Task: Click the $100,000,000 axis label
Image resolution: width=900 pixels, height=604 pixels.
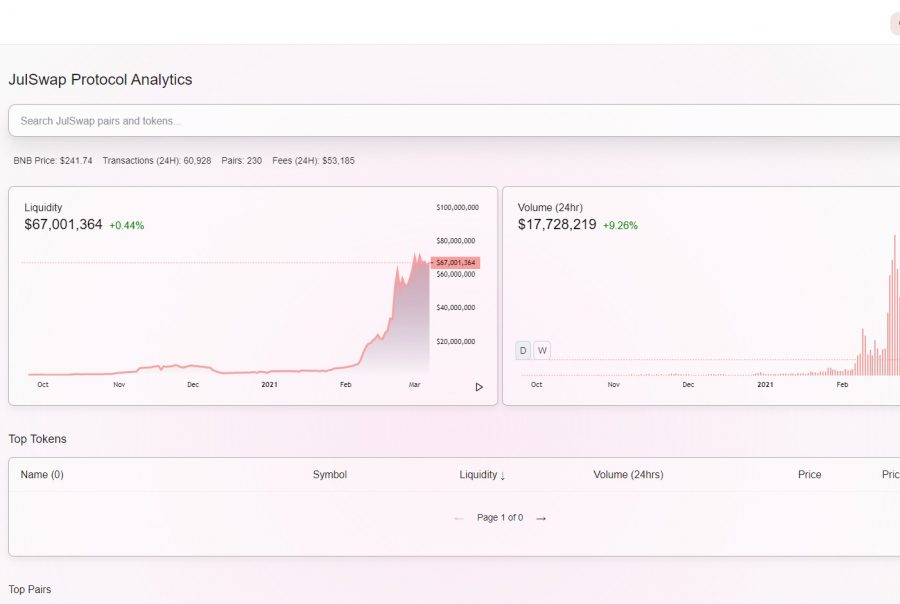Action: [x=457, y=207]
